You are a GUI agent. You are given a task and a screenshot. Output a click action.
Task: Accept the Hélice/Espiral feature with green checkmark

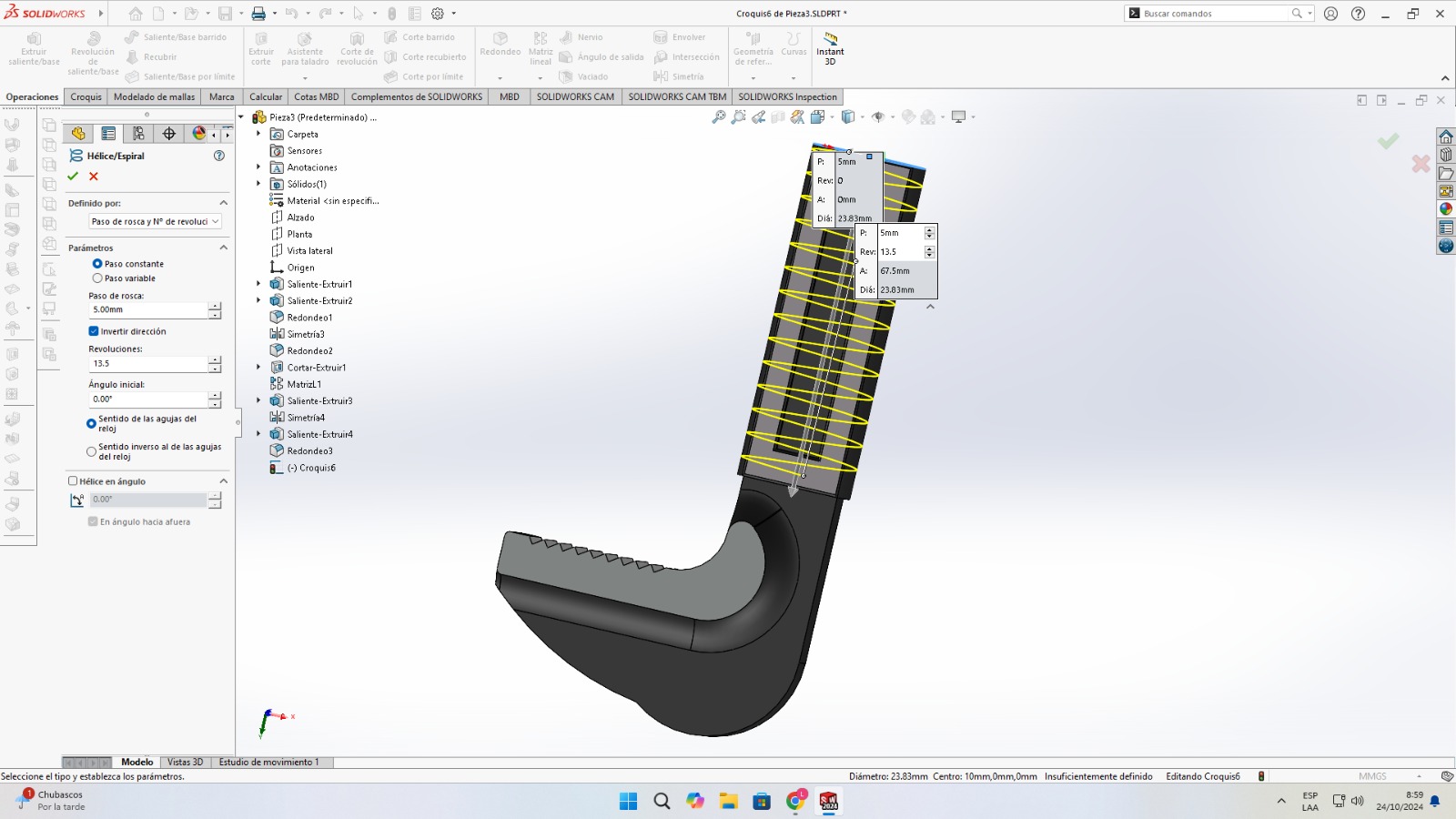pyautogui.click(x=73, y=177)
